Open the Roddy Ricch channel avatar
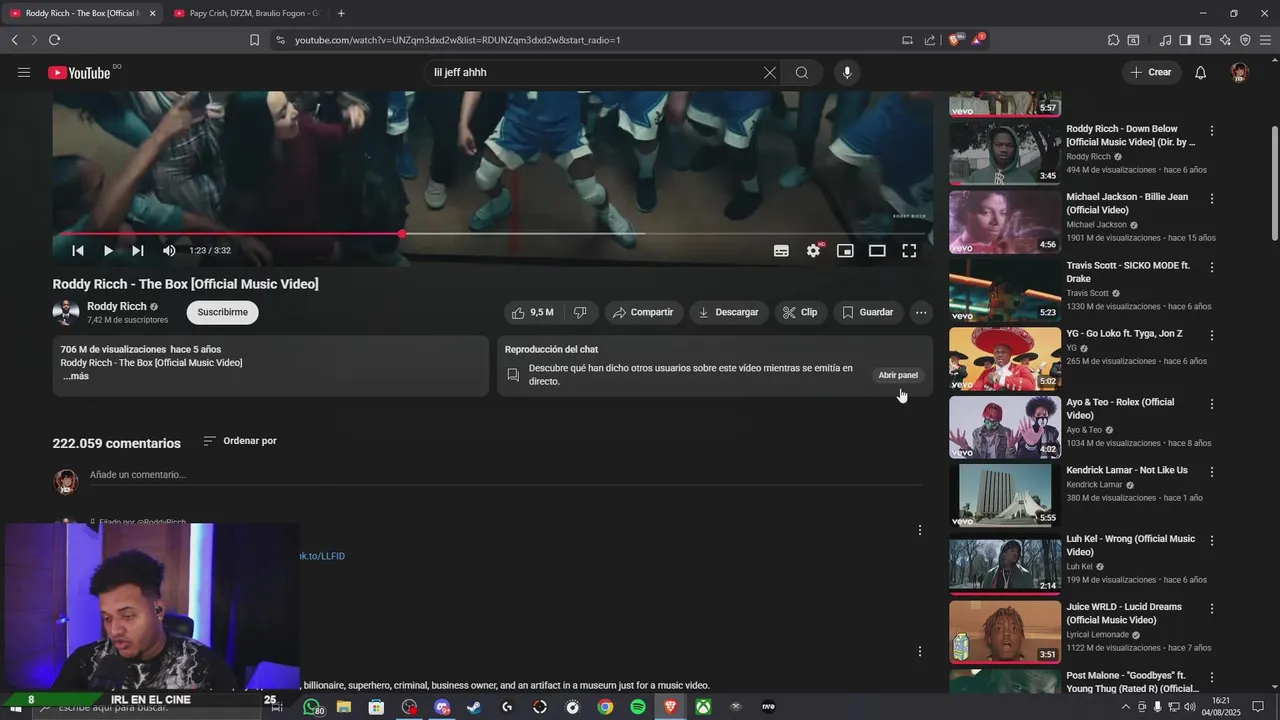This screenshot has width=1280, height=720. [x=66, y=312]
